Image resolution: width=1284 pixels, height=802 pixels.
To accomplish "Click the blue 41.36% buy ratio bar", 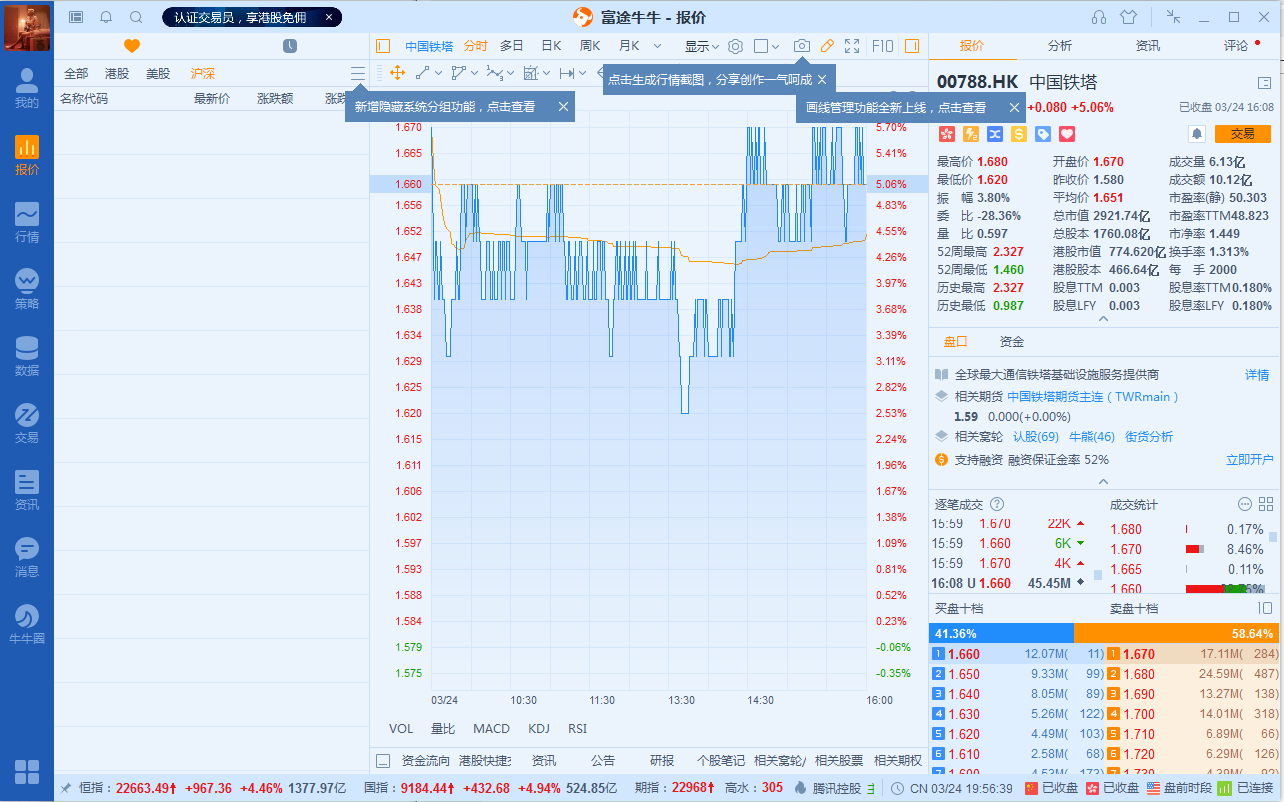I will tap(1001, 634).
